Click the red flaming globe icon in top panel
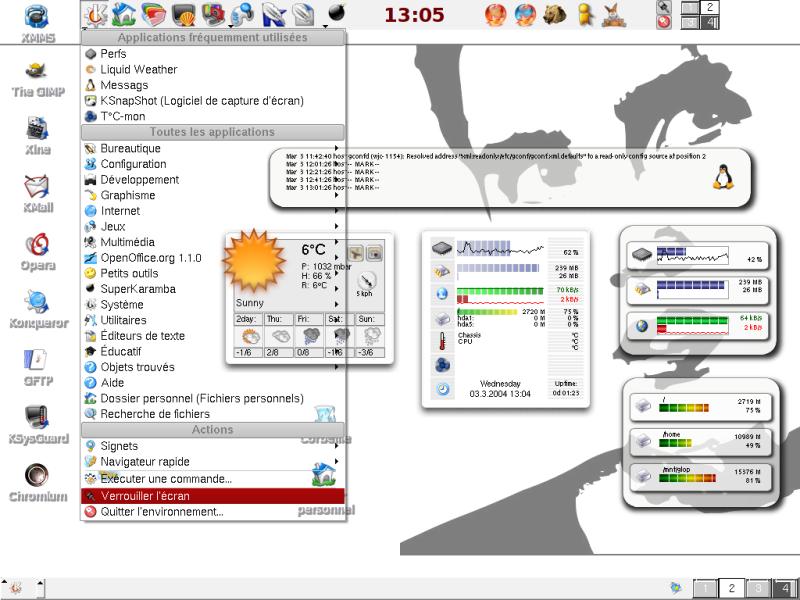The height and width of the screenshot is (600, 800). click(495, 14)
